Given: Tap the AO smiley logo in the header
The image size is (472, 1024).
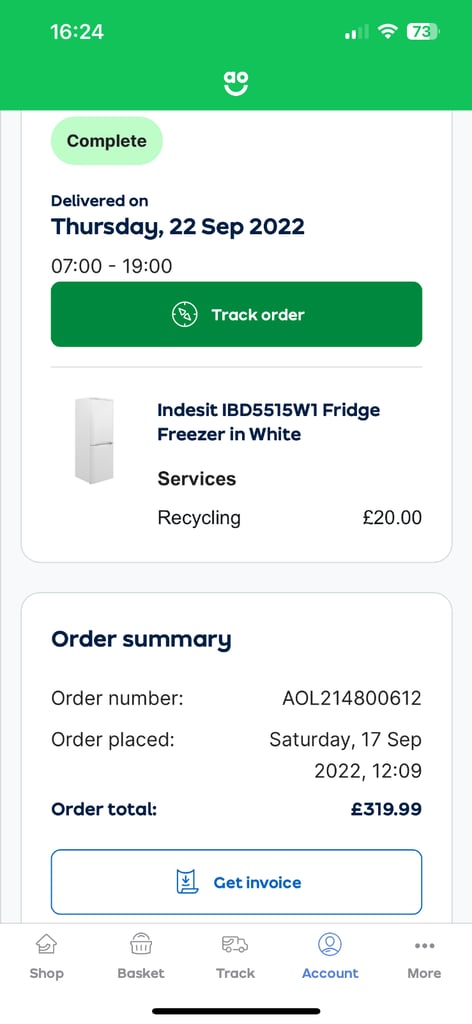Looking at the screenshot, I should (236, 83).
